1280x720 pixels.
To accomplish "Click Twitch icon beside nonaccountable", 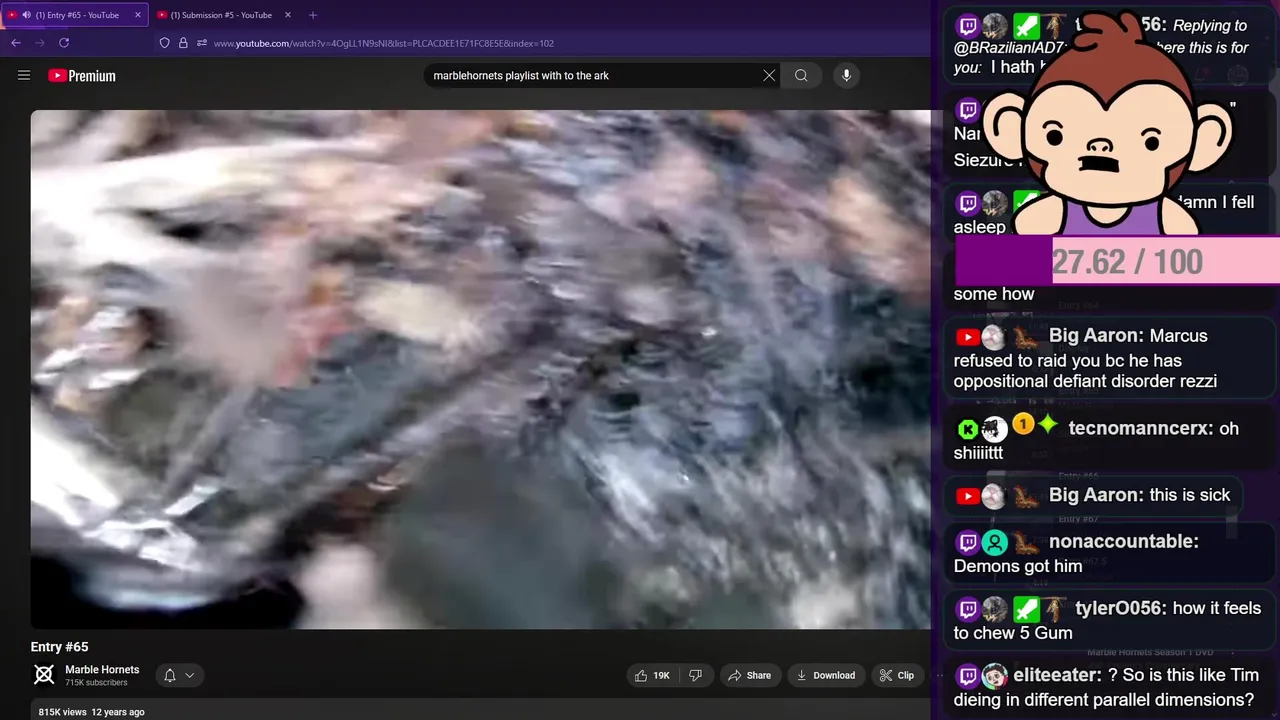I will point(967,542).
